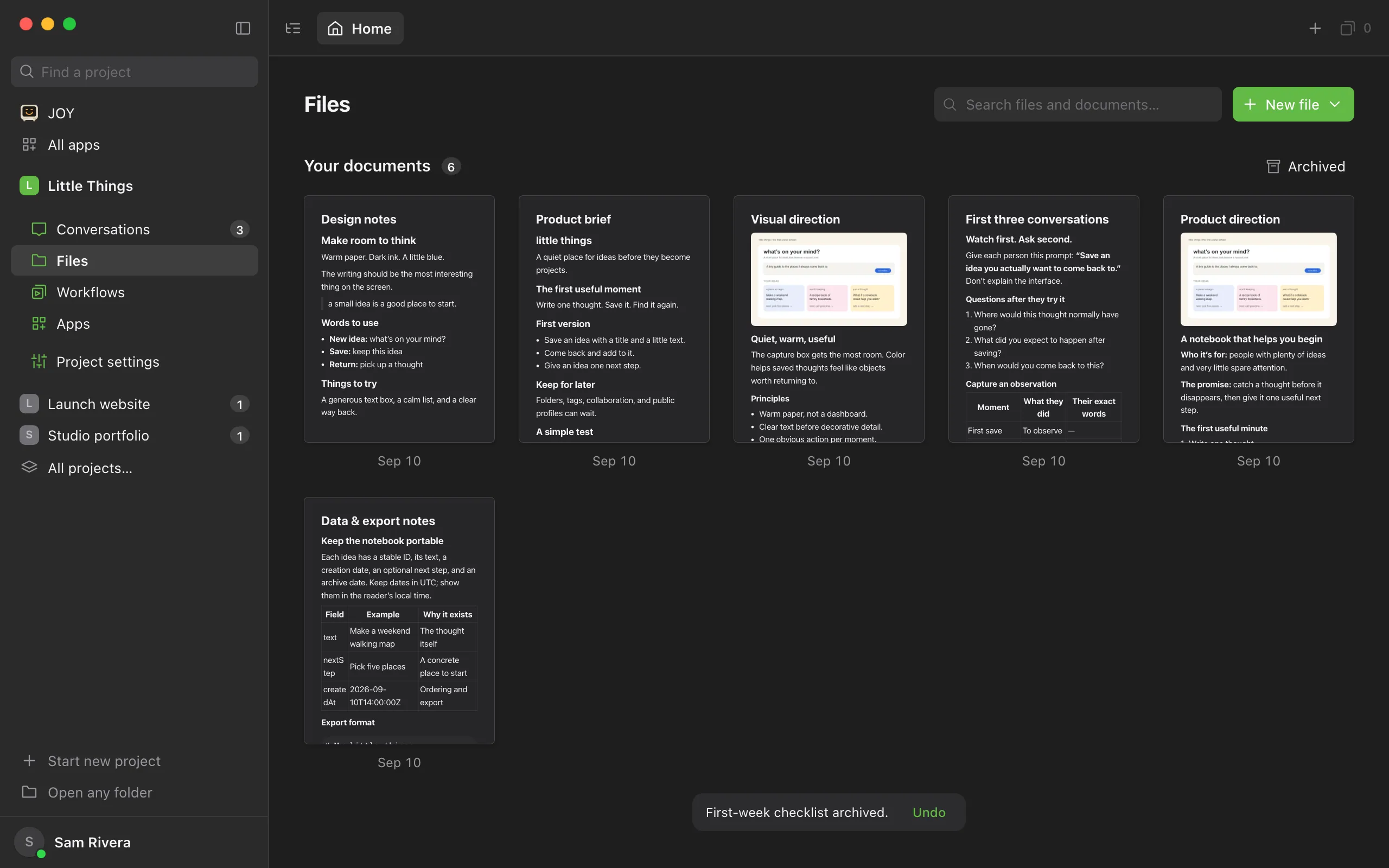Focus Search files and documents field

(x=1078, y=104)
